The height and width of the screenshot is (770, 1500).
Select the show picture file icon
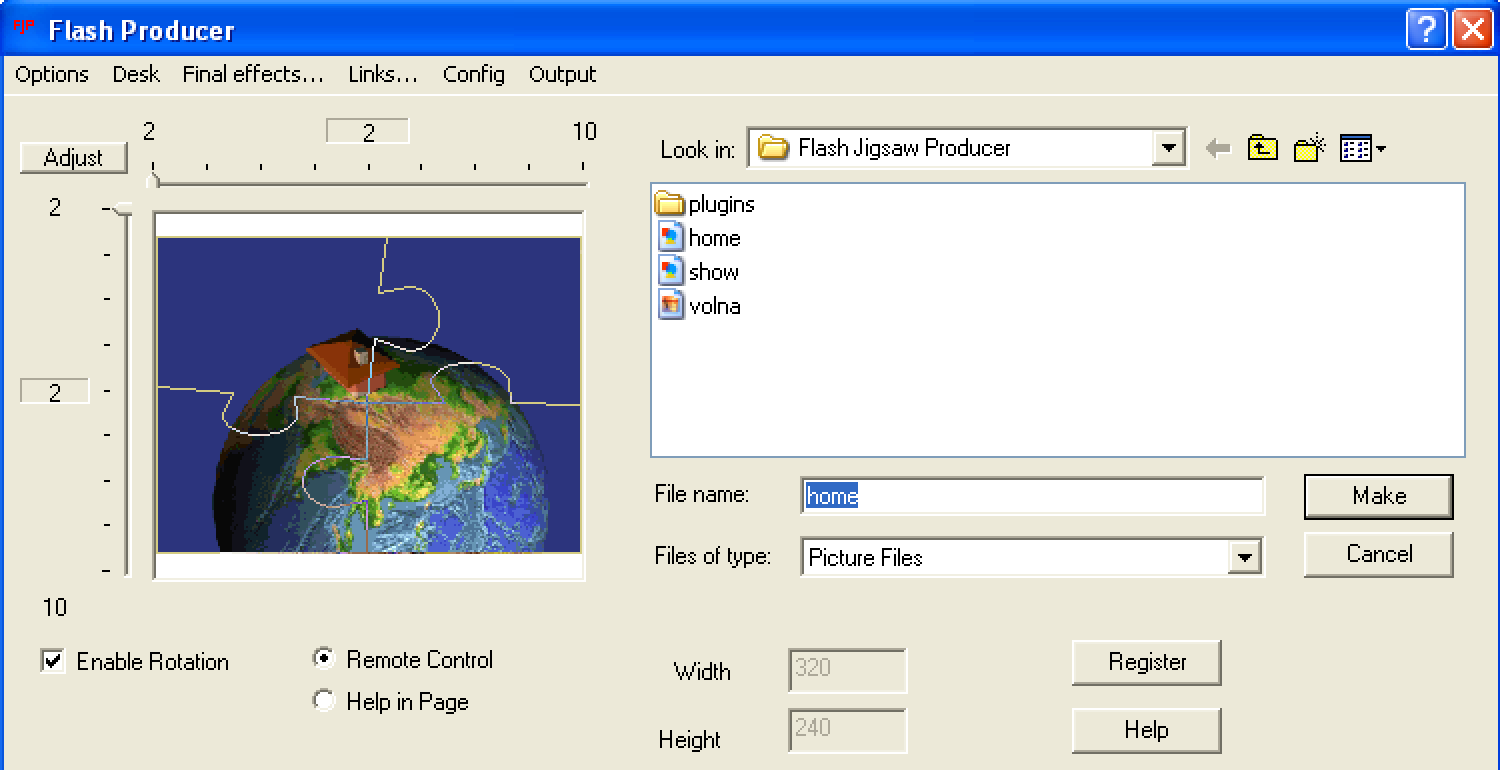click(670, 272)
